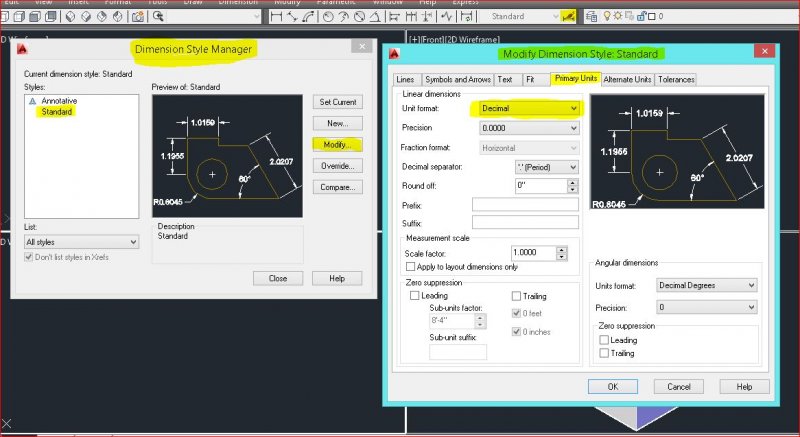Switch to the Alternate Units tab
Screen dimensions: 800x437
(x=627, y=80)
